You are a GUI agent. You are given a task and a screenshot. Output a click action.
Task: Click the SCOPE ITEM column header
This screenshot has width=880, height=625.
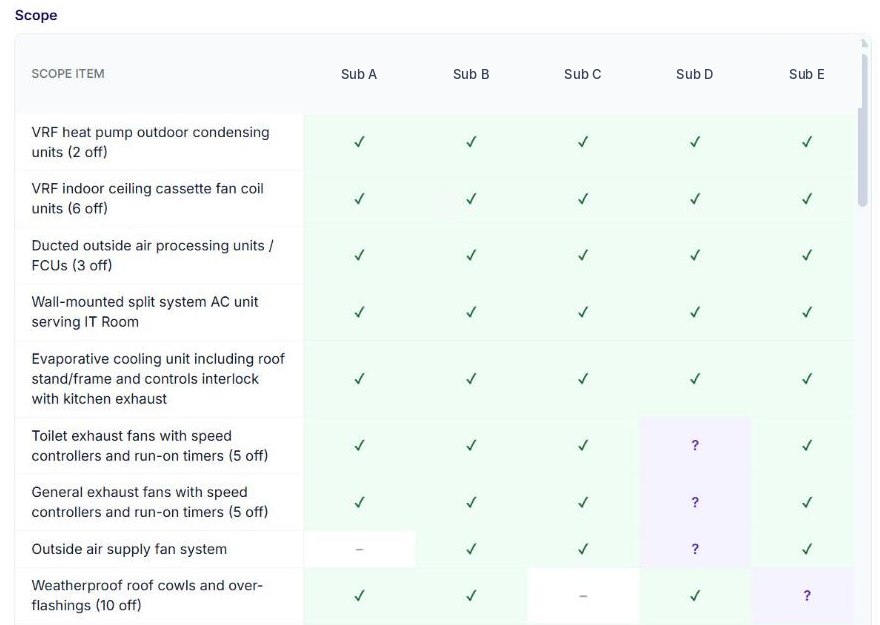68,74
